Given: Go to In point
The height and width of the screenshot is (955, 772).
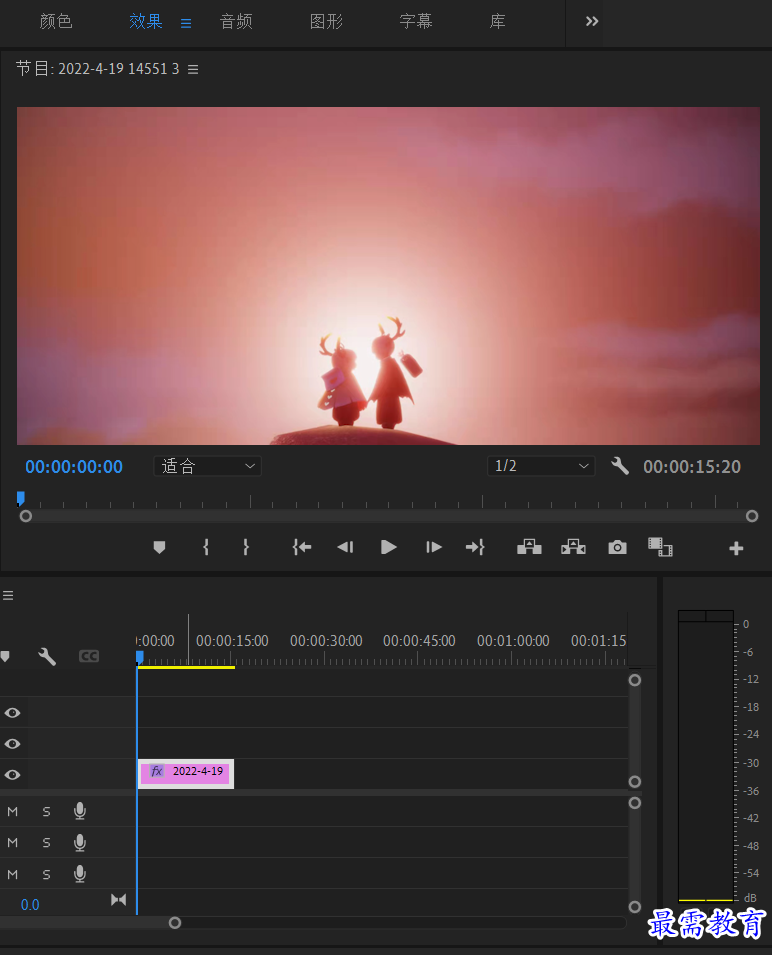Looking at the screenshot, I should pos(301,547).
